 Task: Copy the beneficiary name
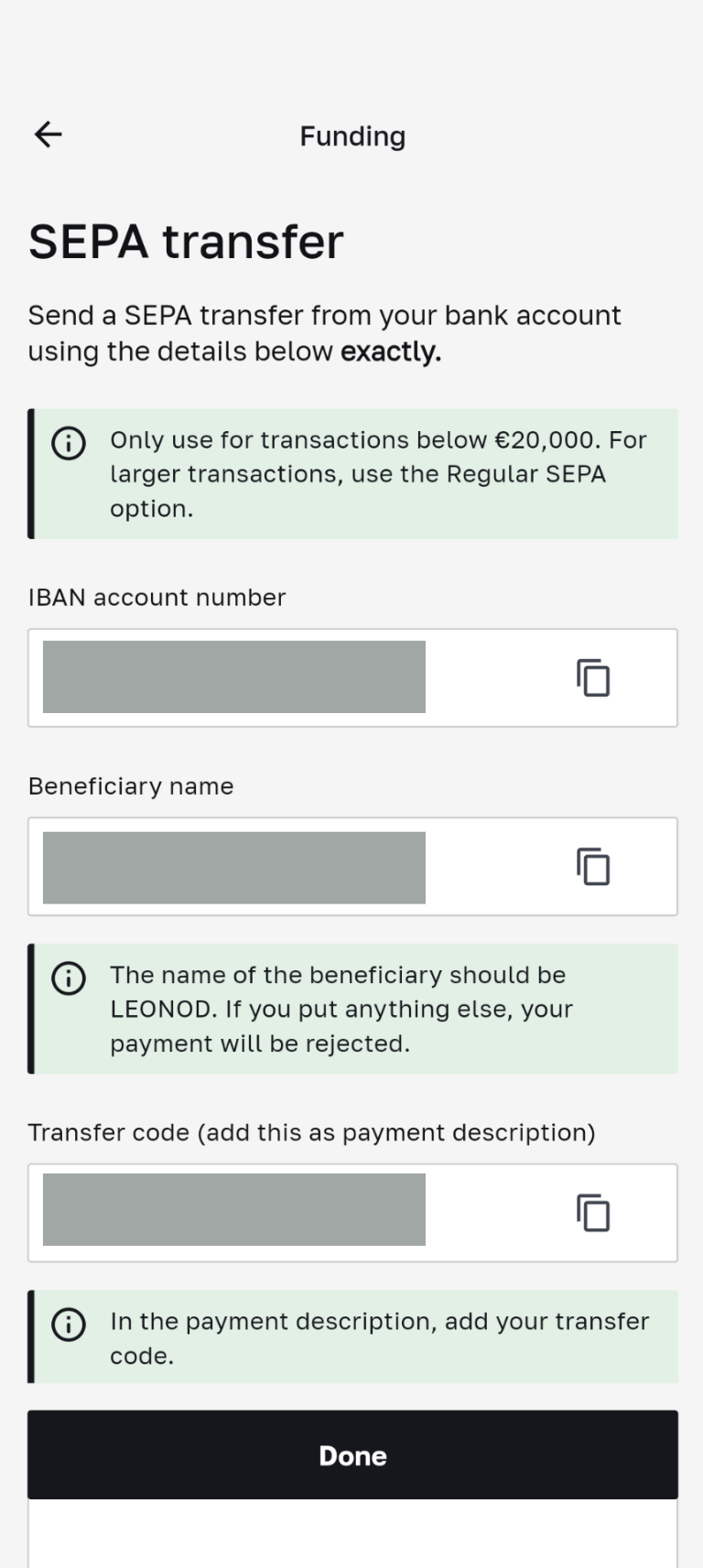click(593, 867)
